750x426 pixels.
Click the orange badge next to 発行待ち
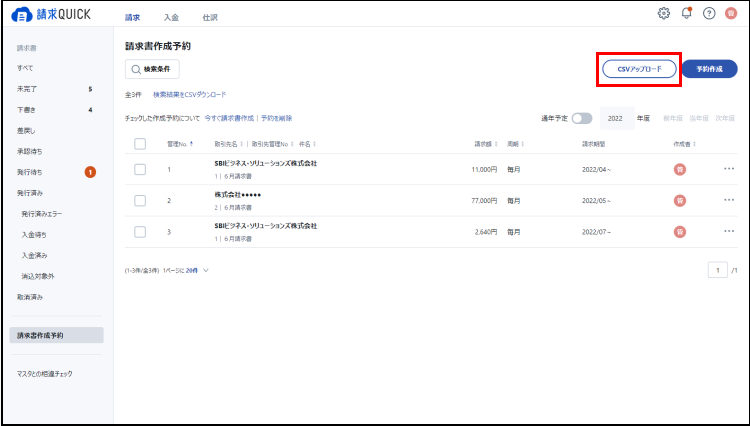pos(90,172)
